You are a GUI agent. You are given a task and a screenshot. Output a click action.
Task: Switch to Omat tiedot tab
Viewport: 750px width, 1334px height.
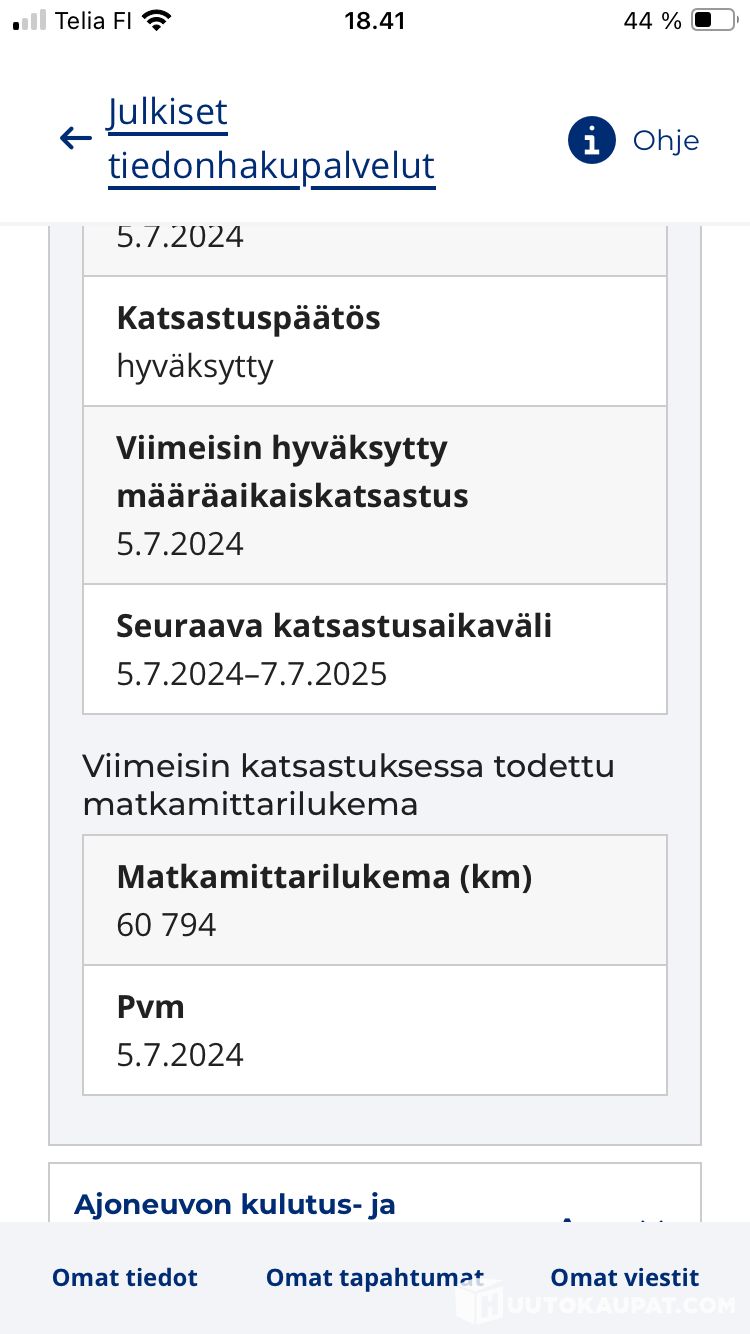point(125,1277)
